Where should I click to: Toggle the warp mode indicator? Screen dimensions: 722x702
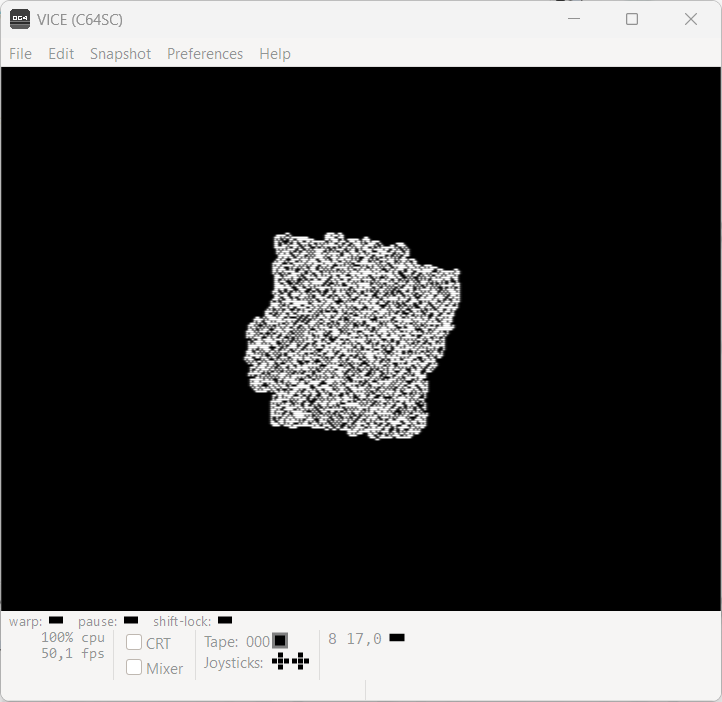pos(56,620)
